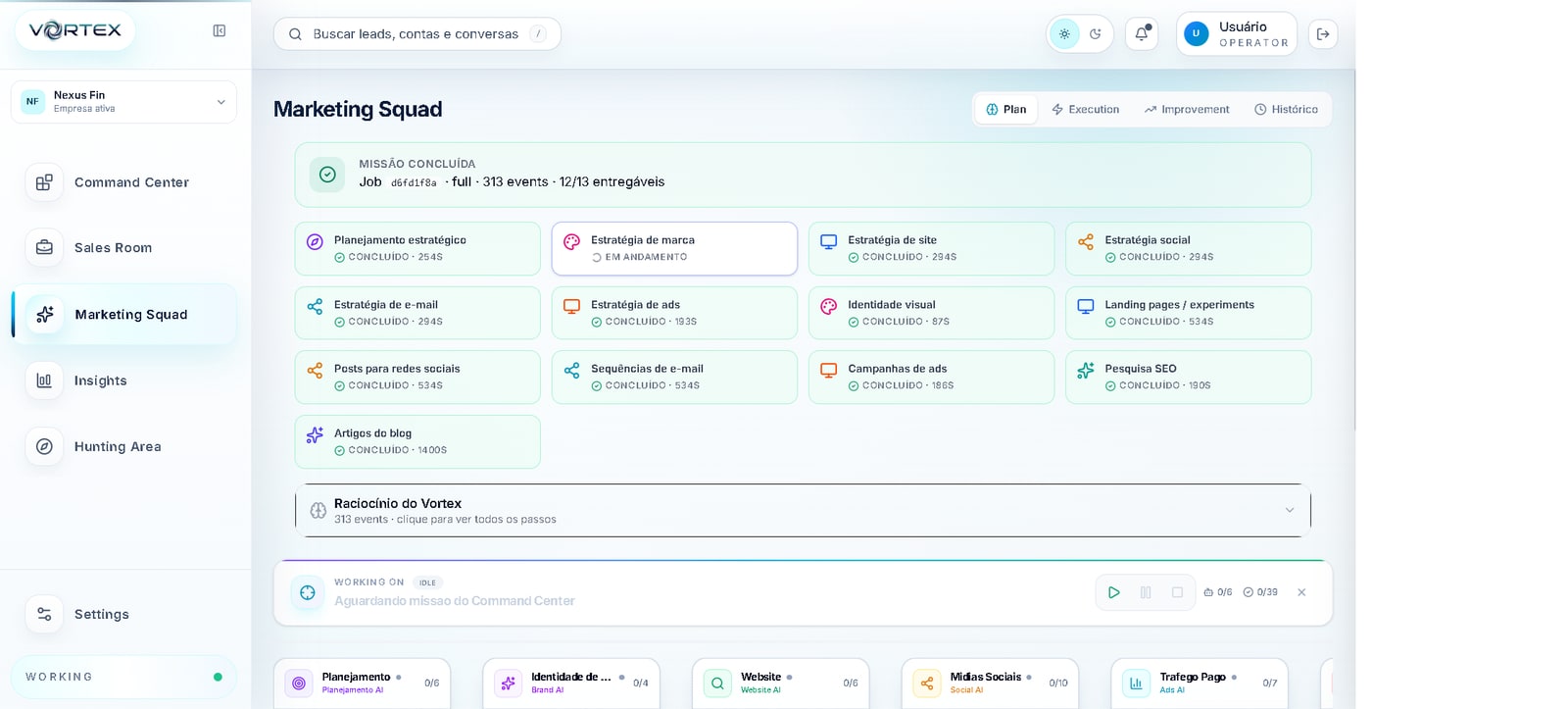Click Landing pages / experiments monitor icon
1568x709 pixels.
coord(1086,306)
